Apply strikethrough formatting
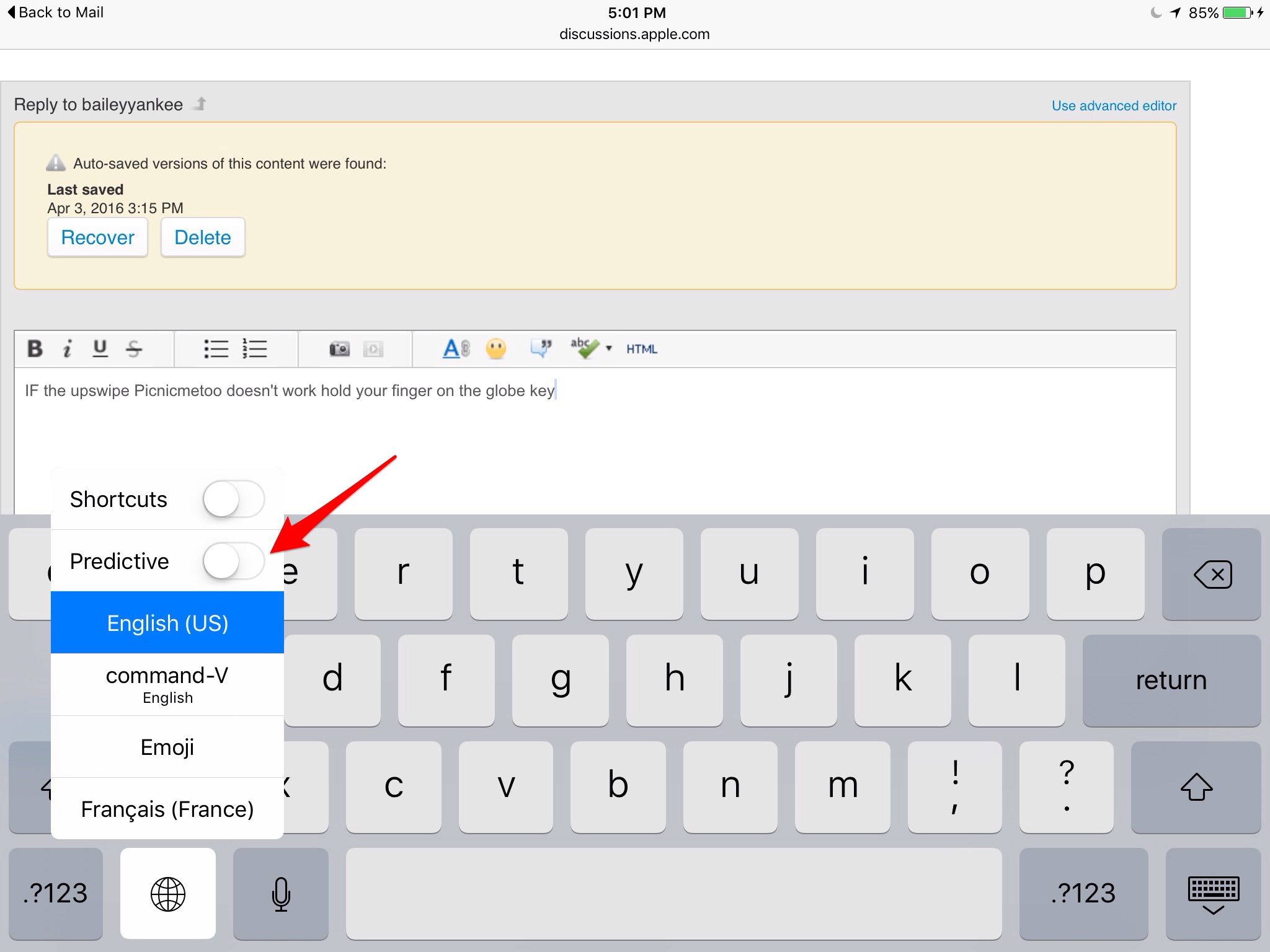The width and height of the screenshot is (1270, 952). 134,349
